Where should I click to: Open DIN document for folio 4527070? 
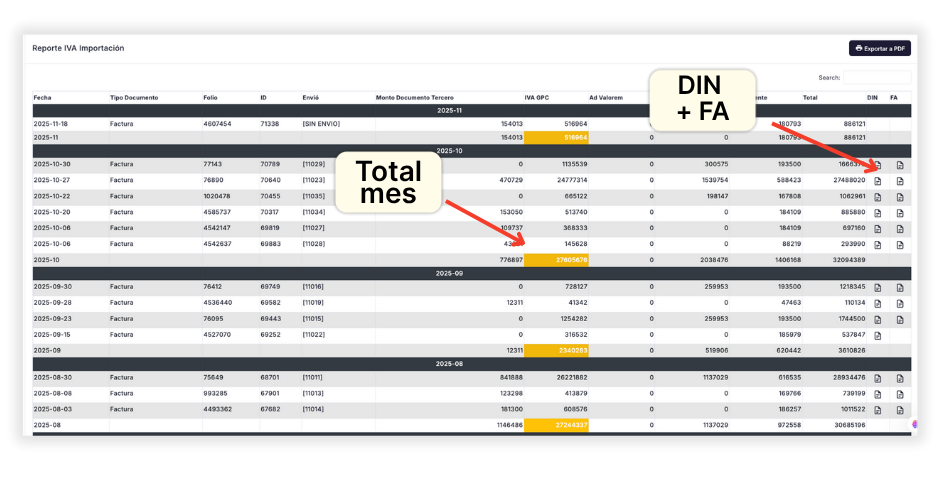[x=878, y=335]
